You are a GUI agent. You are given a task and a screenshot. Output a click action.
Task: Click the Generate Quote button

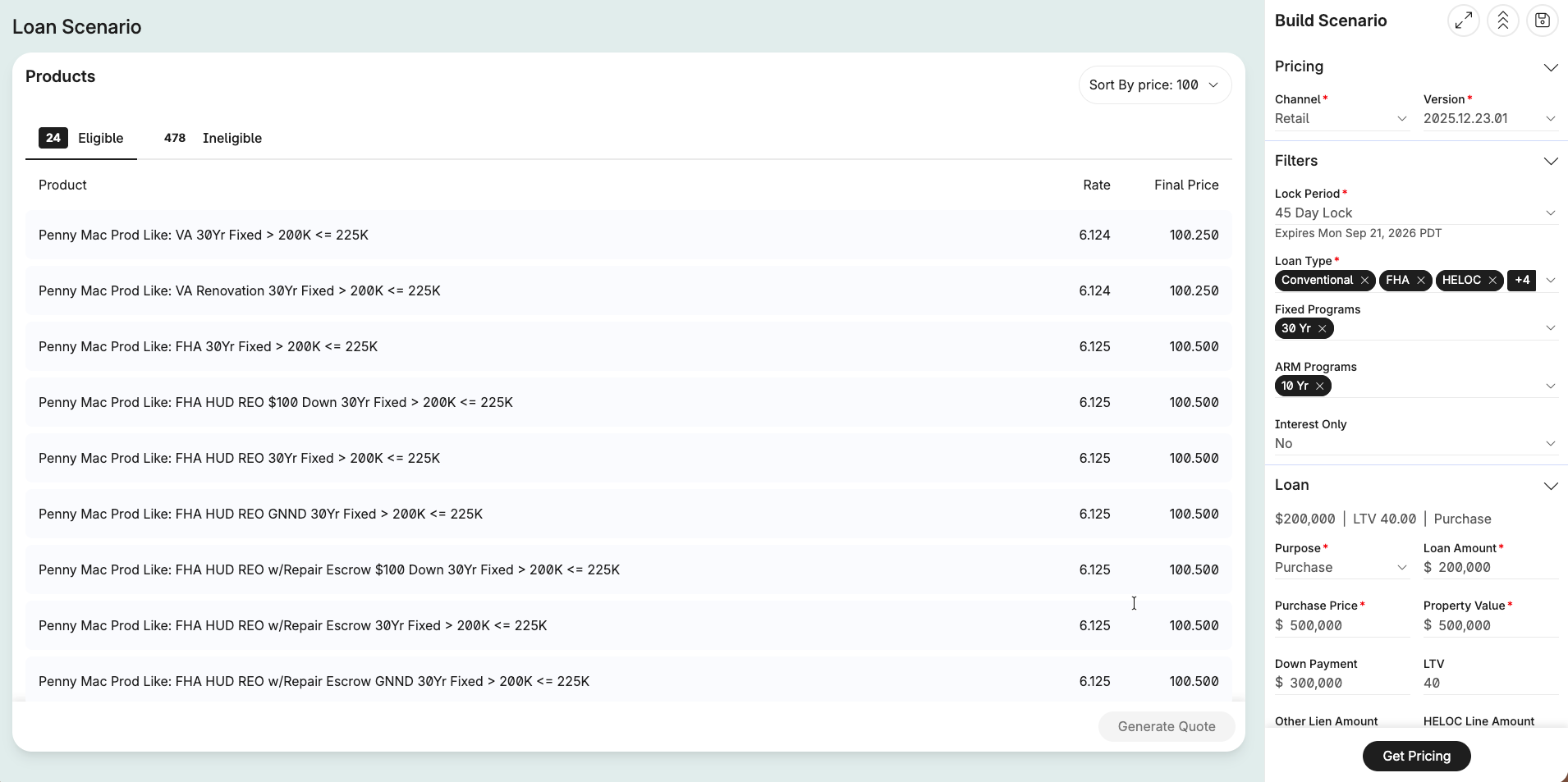point(1167,726)
